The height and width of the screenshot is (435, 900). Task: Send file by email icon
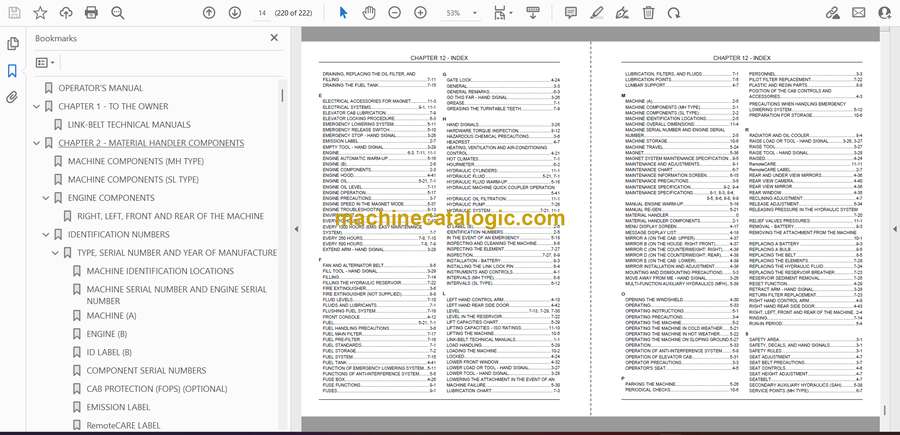pyautogui.click(x=859, y=13)
